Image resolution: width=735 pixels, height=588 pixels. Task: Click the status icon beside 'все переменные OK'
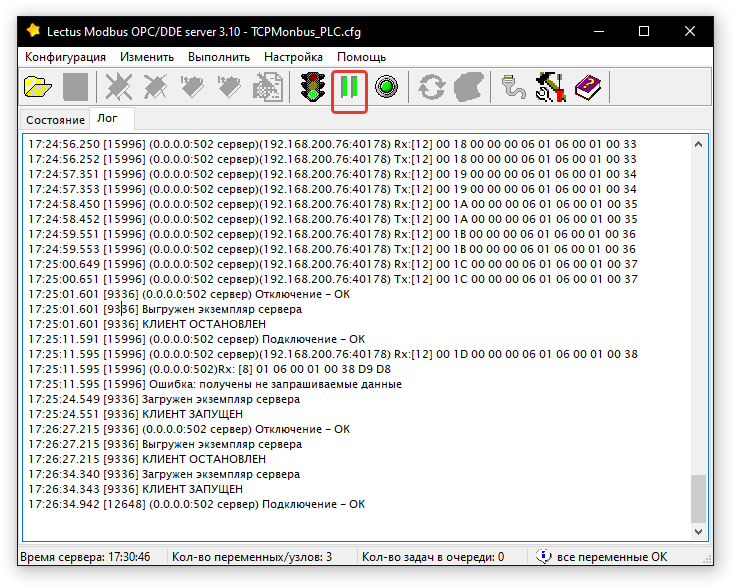click(543, 557)
